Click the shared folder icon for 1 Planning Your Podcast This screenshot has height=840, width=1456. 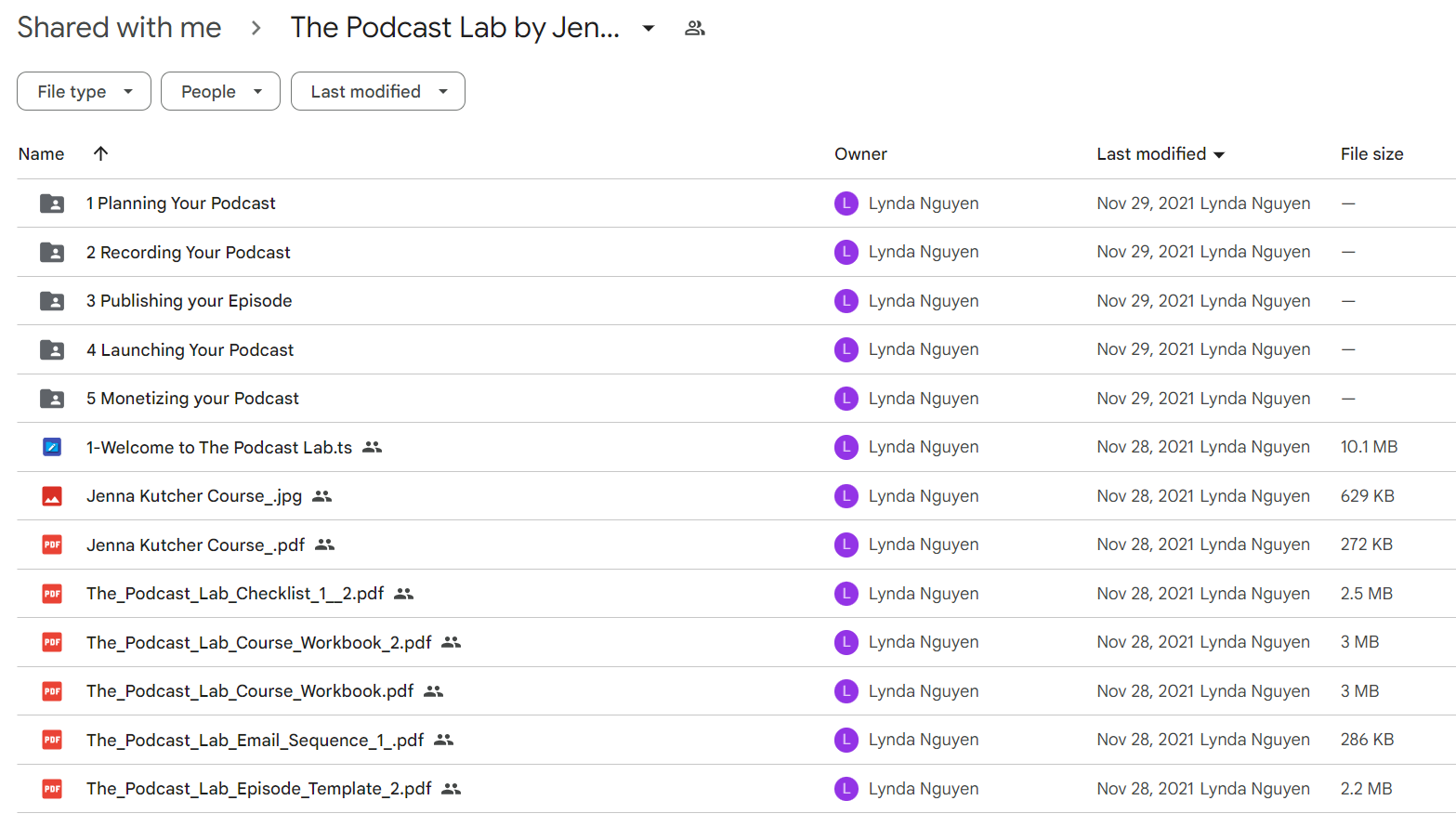[x=52, y=203]
